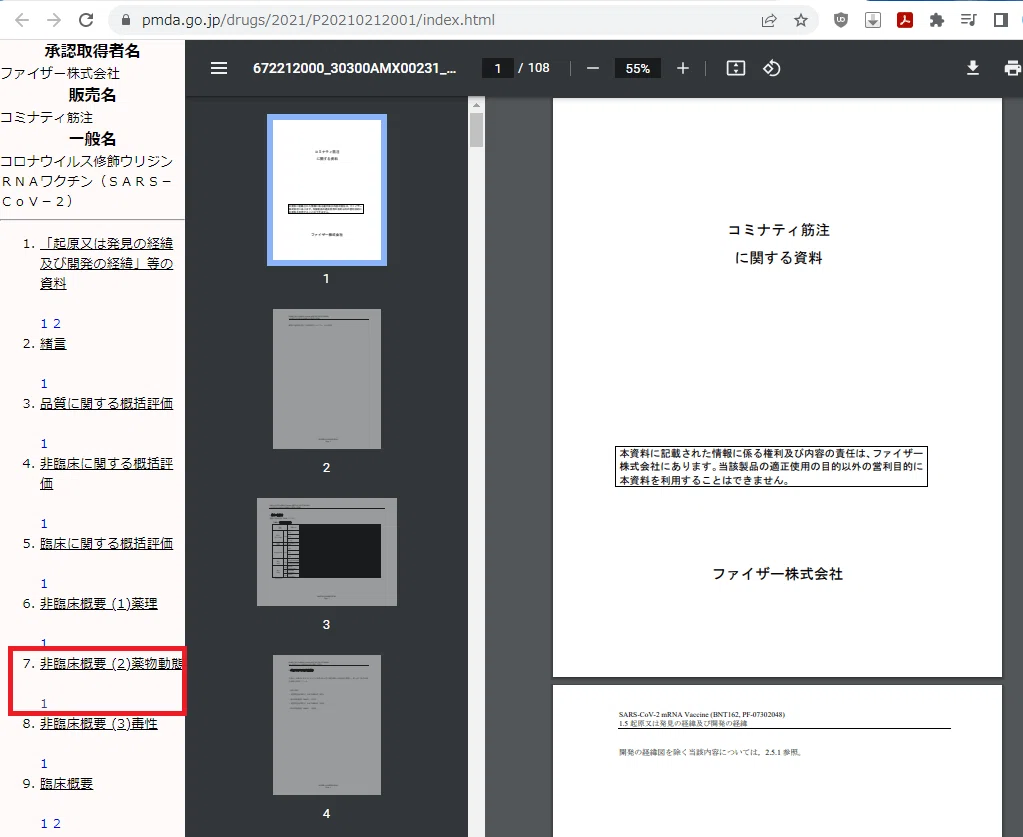This screenshot has width=1023, height=837.
Task: Open file 1 under item 1
Action: 44,324
